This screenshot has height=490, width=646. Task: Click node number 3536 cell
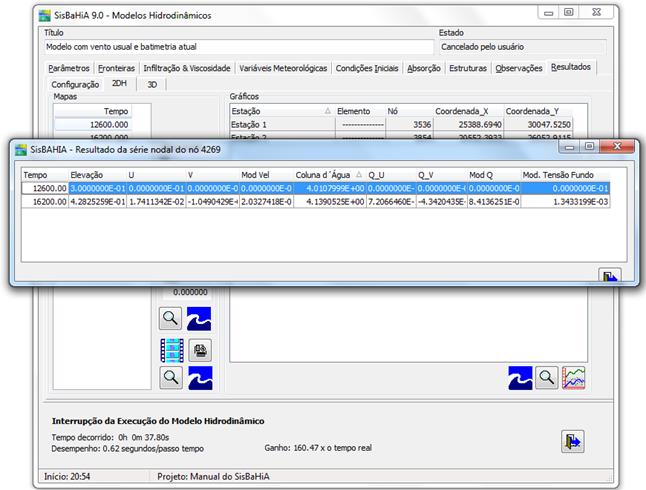tap(409, 124)
